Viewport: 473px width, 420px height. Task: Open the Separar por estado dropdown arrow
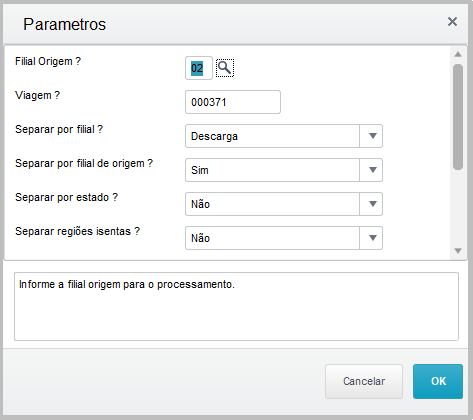[x=371, y=204]
